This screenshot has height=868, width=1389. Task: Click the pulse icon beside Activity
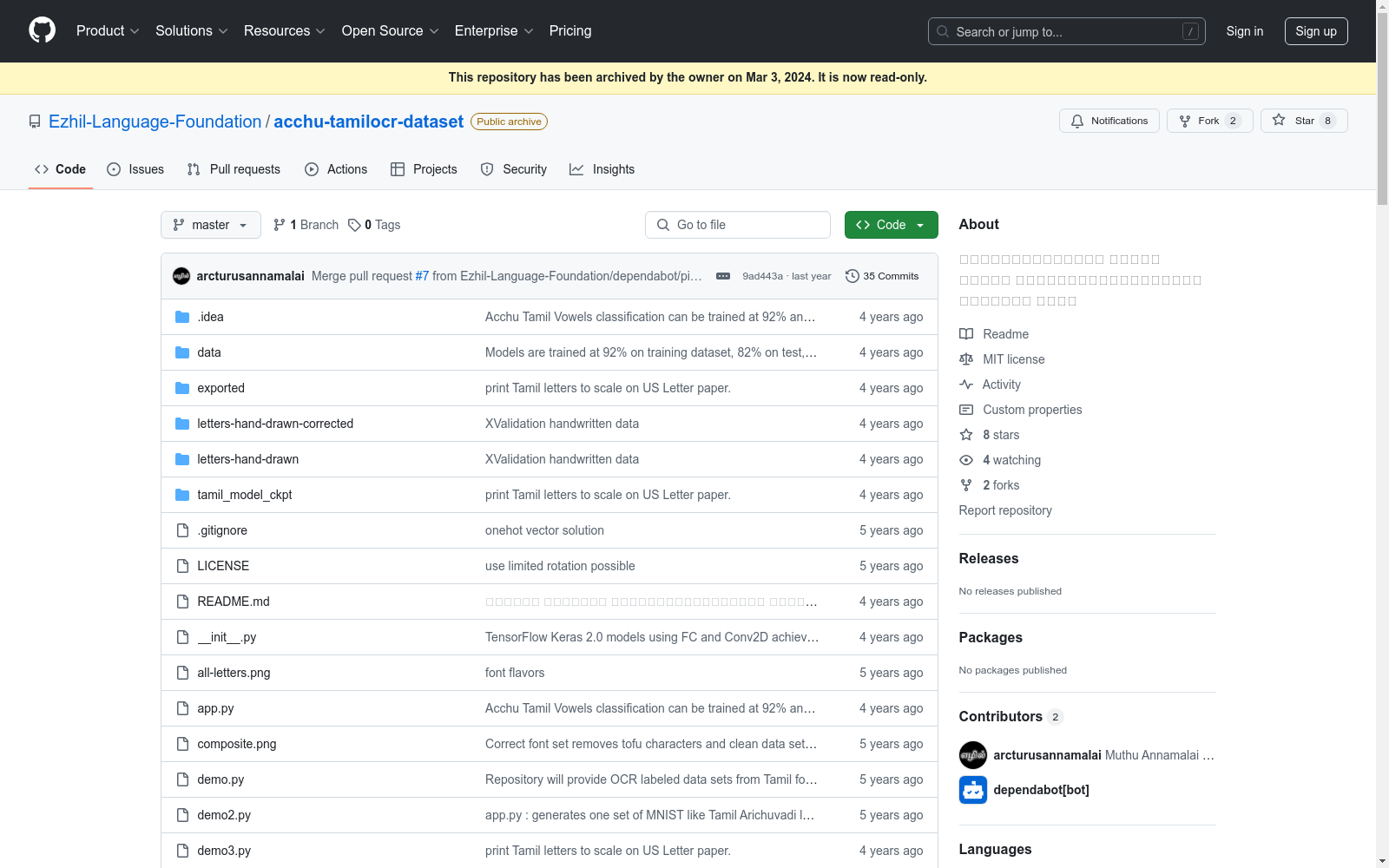tap(966, 385)
